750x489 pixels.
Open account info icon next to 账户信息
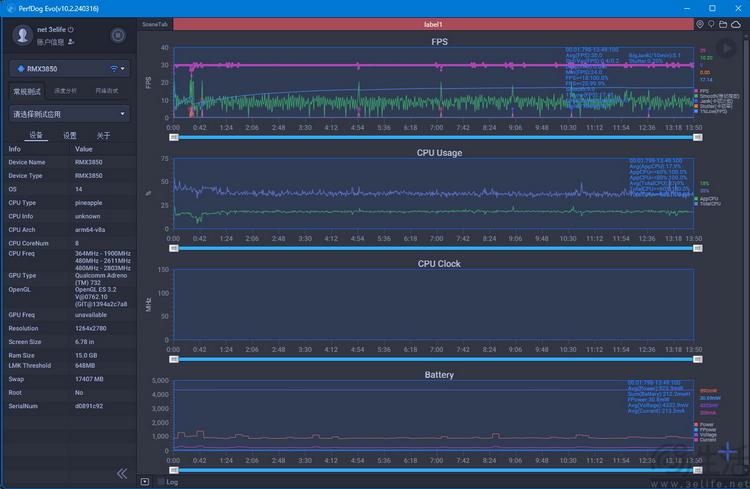coord(71,42)
